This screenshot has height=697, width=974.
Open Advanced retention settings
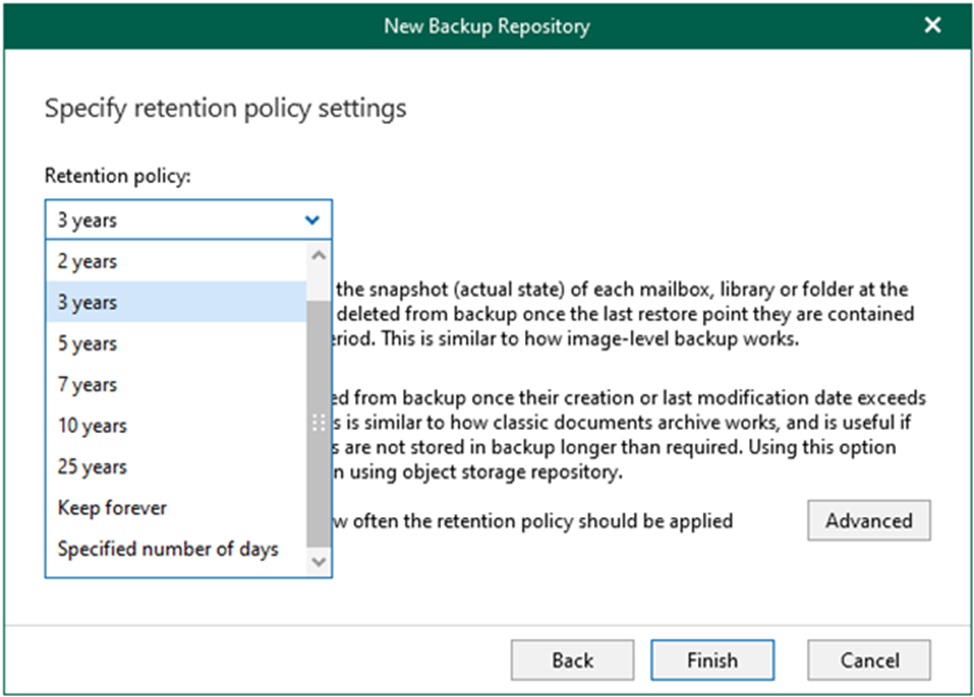coord(869,521)
